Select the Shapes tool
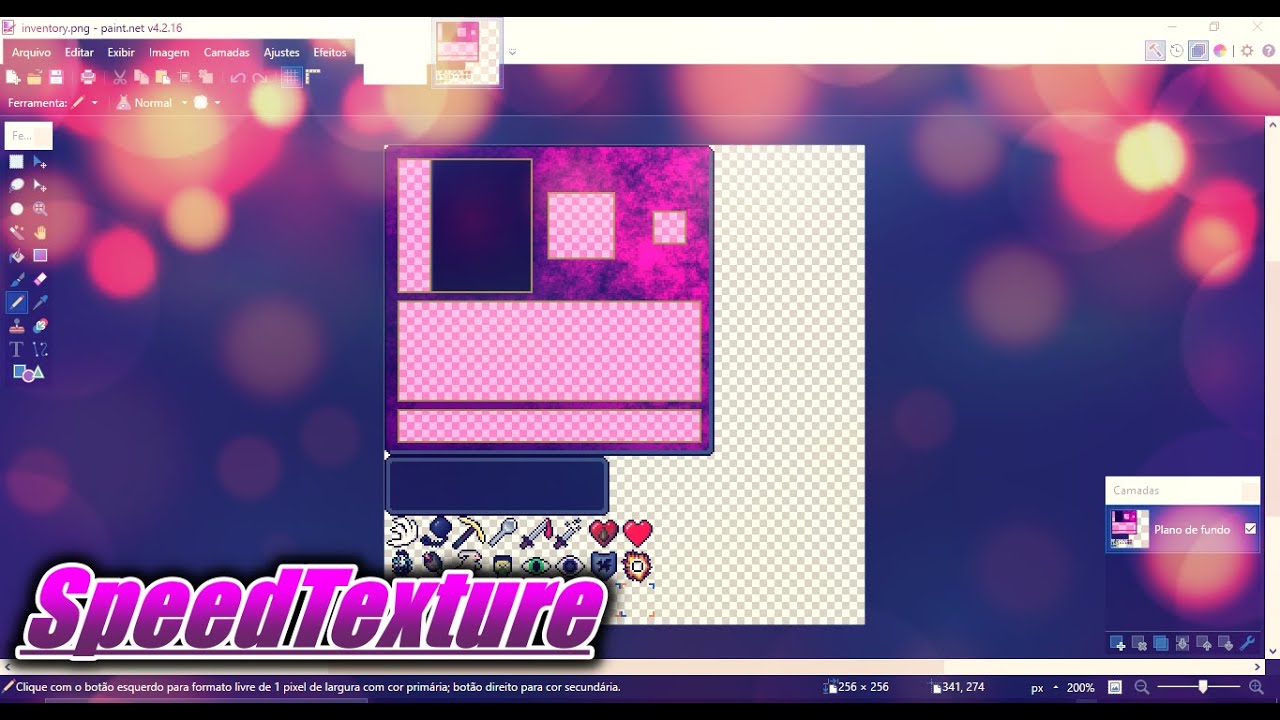The image size is (1280, 720). (x=28, y=373)
